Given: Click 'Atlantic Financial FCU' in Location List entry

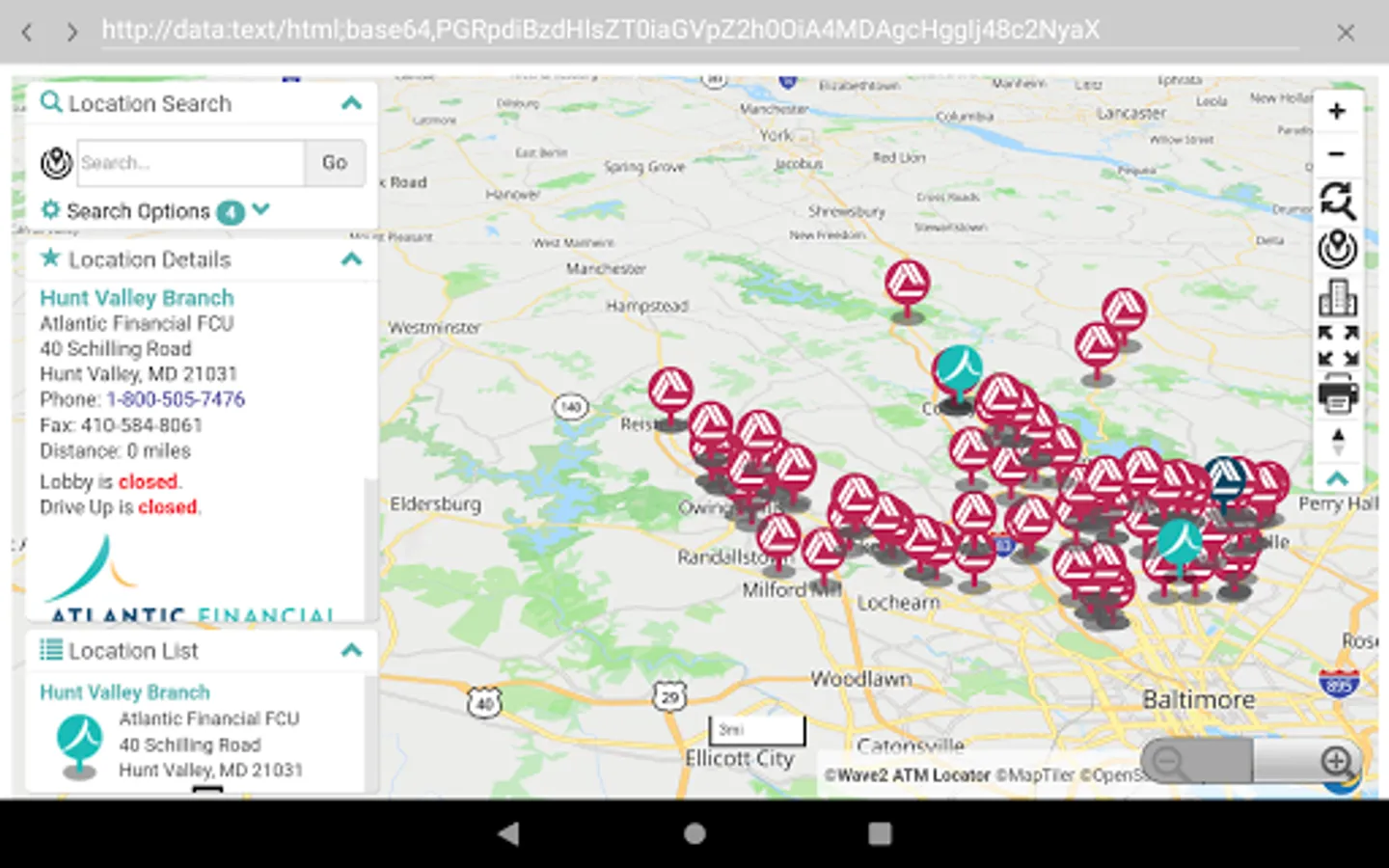Looking at the screenshot, I should (209, 719).
